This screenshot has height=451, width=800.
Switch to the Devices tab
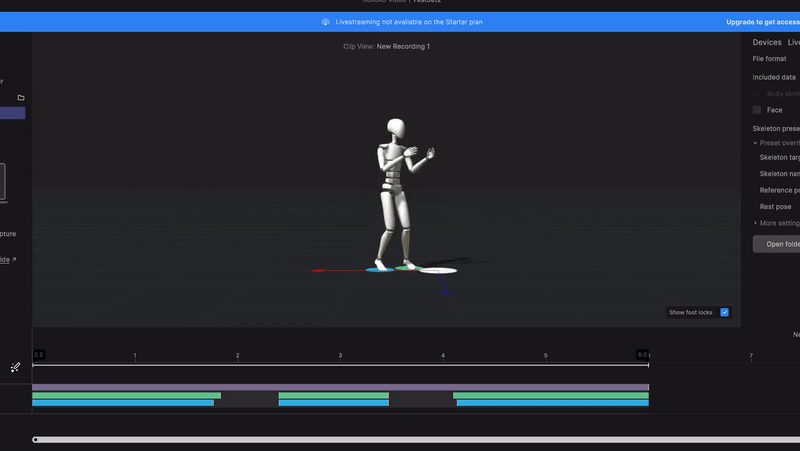coord(767,43)
